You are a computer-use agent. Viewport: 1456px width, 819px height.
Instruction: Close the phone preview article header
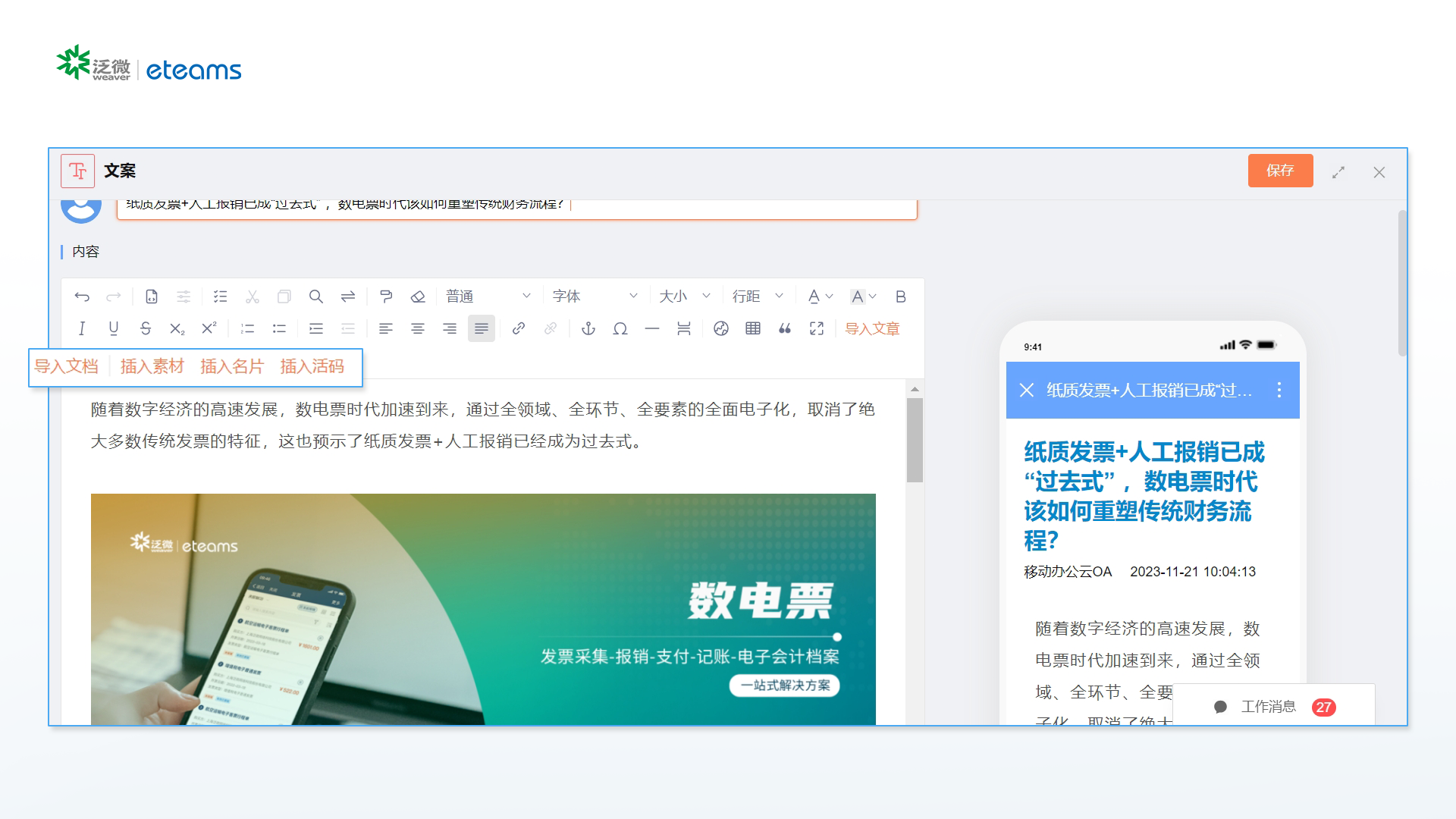pos(1027,390)
